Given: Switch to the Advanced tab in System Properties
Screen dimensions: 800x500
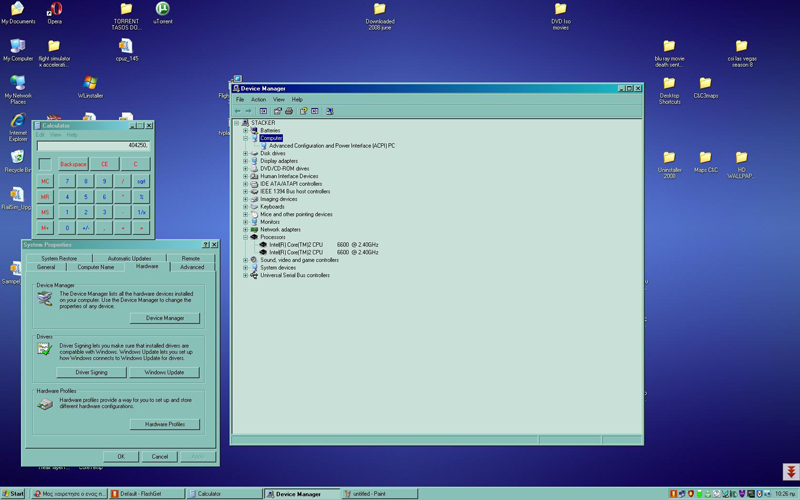Looking at the screenshot, I should click(x=192, y=267).
